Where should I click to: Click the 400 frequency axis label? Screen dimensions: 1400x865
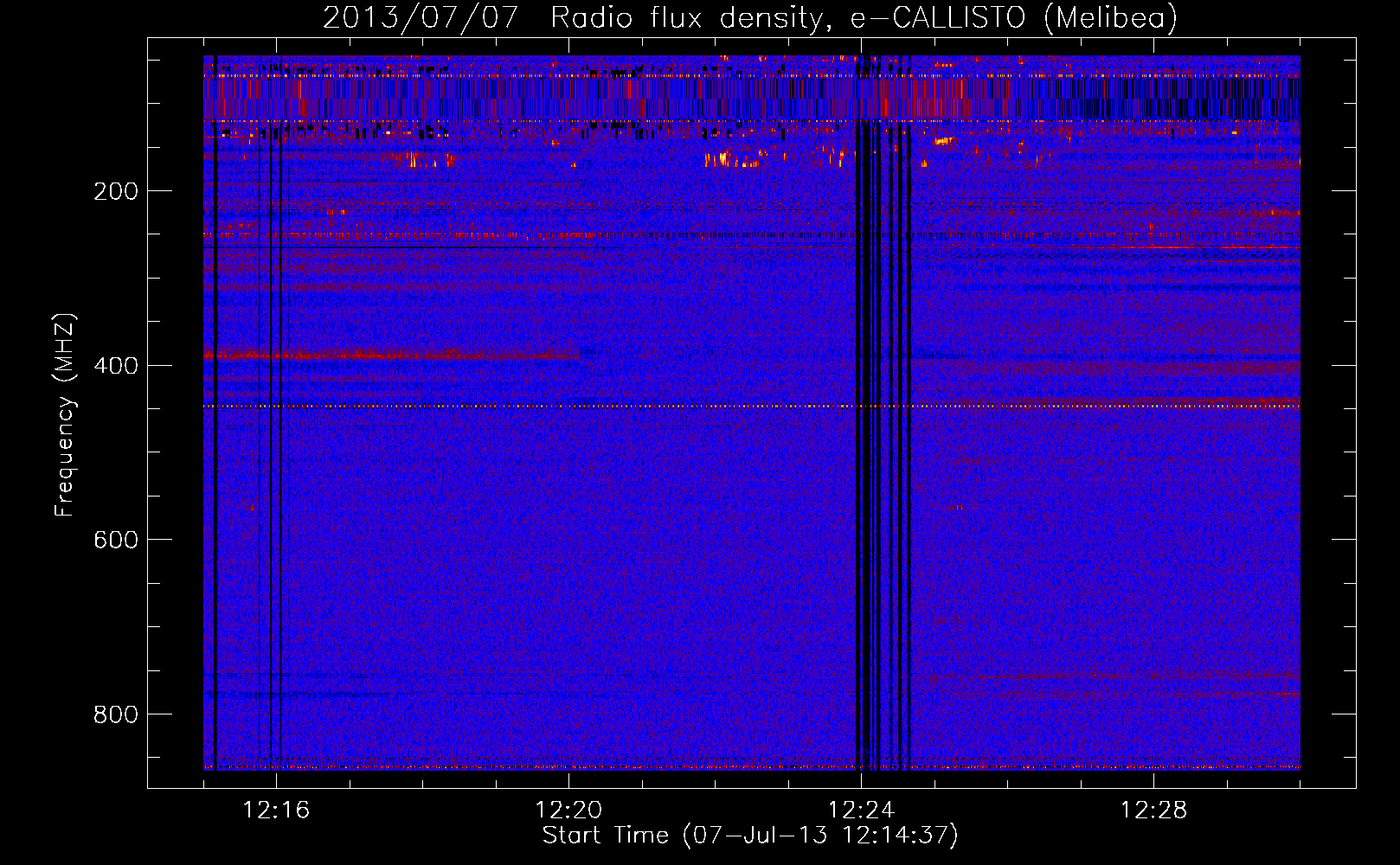click(x=116, y=365)
